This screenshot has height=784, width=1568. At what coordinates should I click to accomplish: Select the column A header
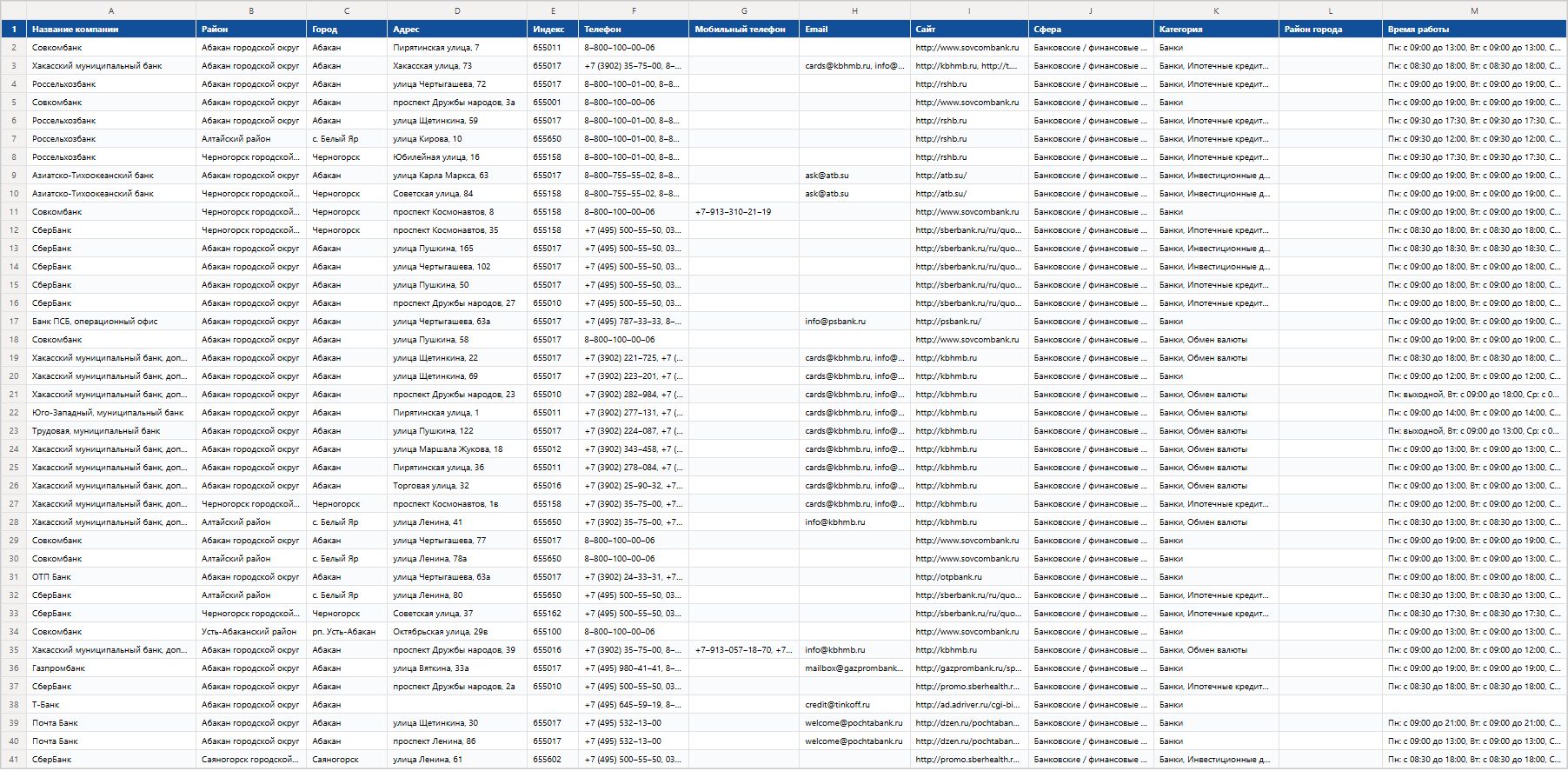pyautogui.click(x=111, y=10)
